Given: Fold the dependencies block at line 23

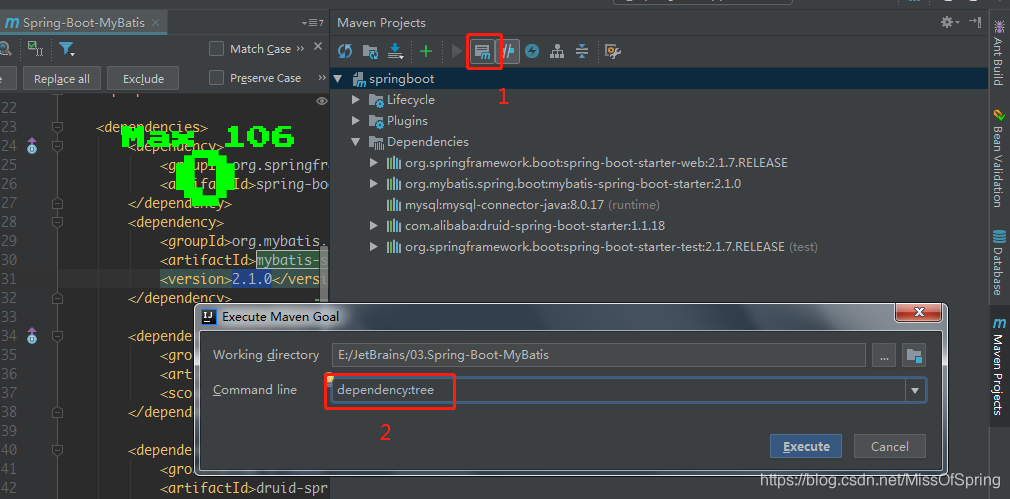Looking at the screenshot, I should pyautogui.click(x=57, y=127).
